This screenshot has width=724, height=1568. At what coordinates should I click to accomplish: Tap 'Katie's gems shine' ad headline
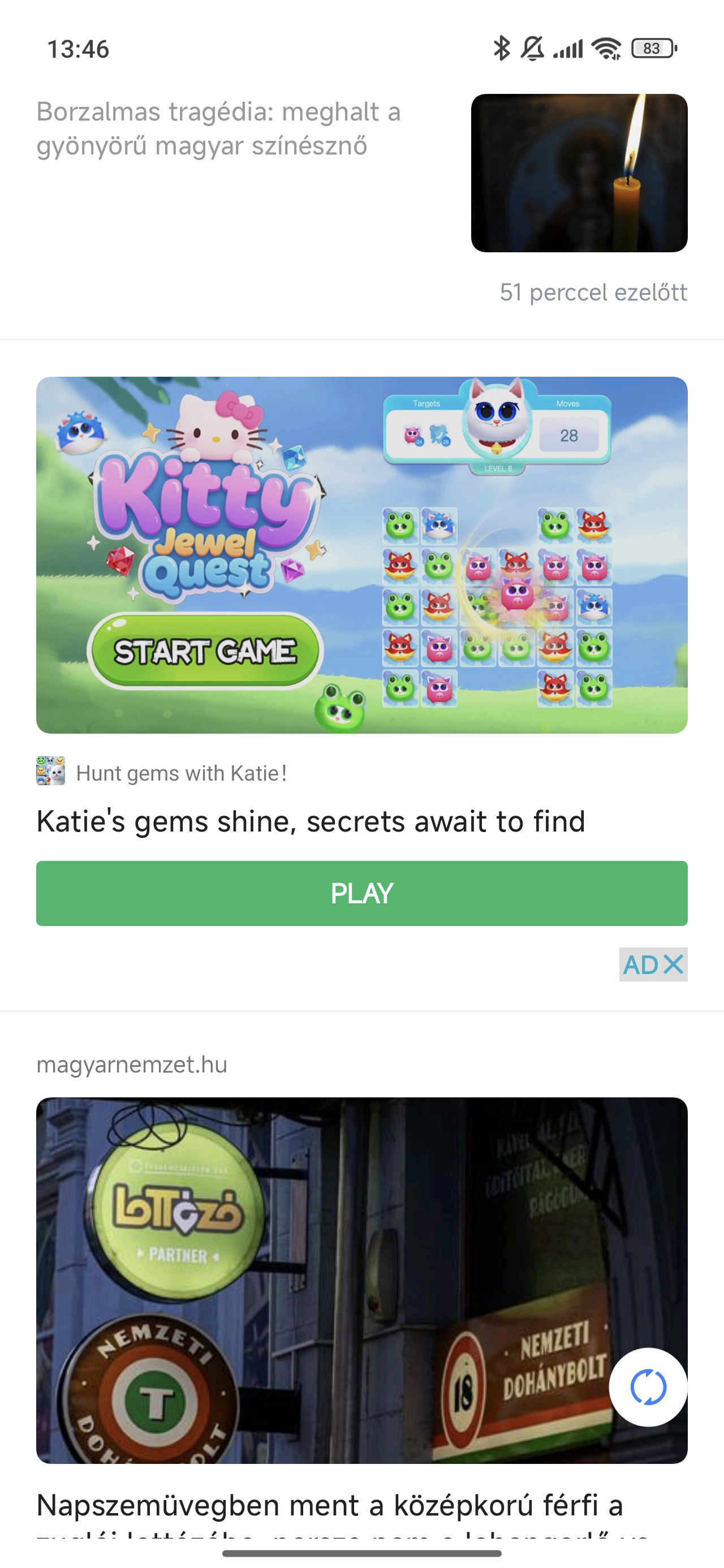pyautogui.click(x=311, y=821)
